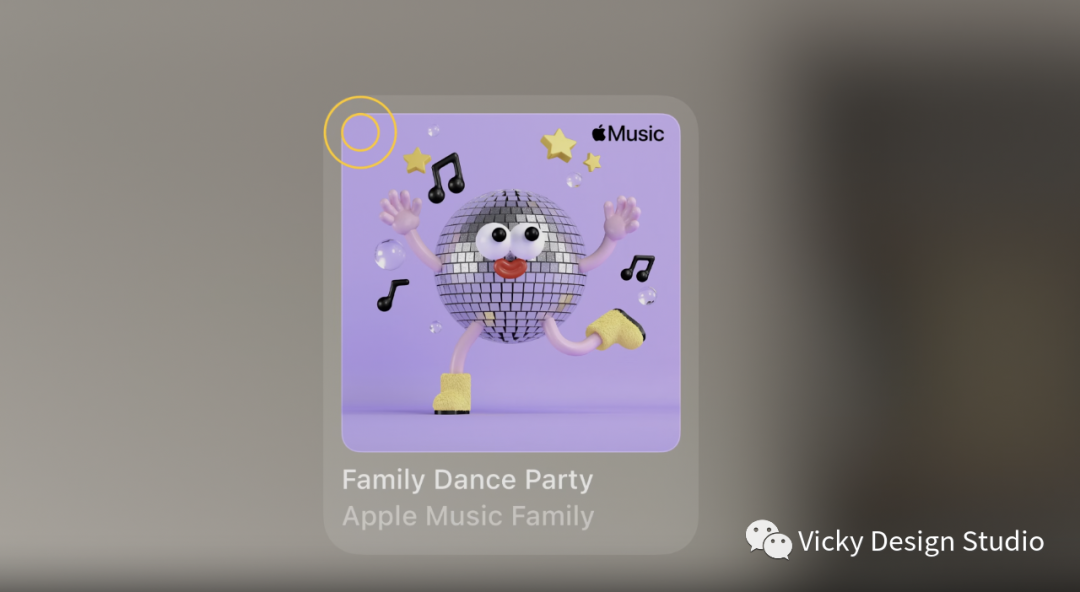Click the yellow circular pointer ring

(x=360, y=132)
